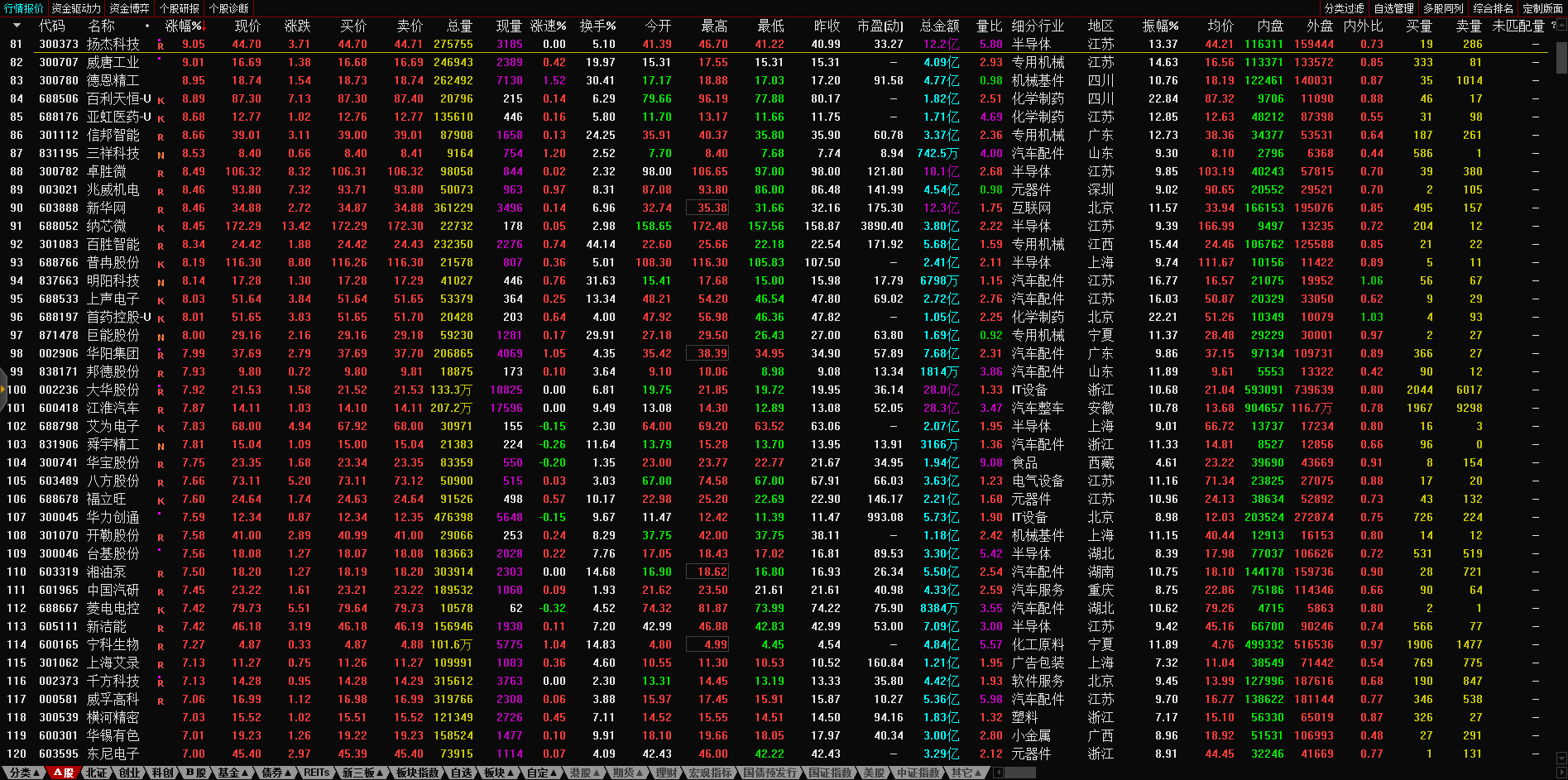
Task: Sort by 涨幅% column header
Action: tap(184, 26)
